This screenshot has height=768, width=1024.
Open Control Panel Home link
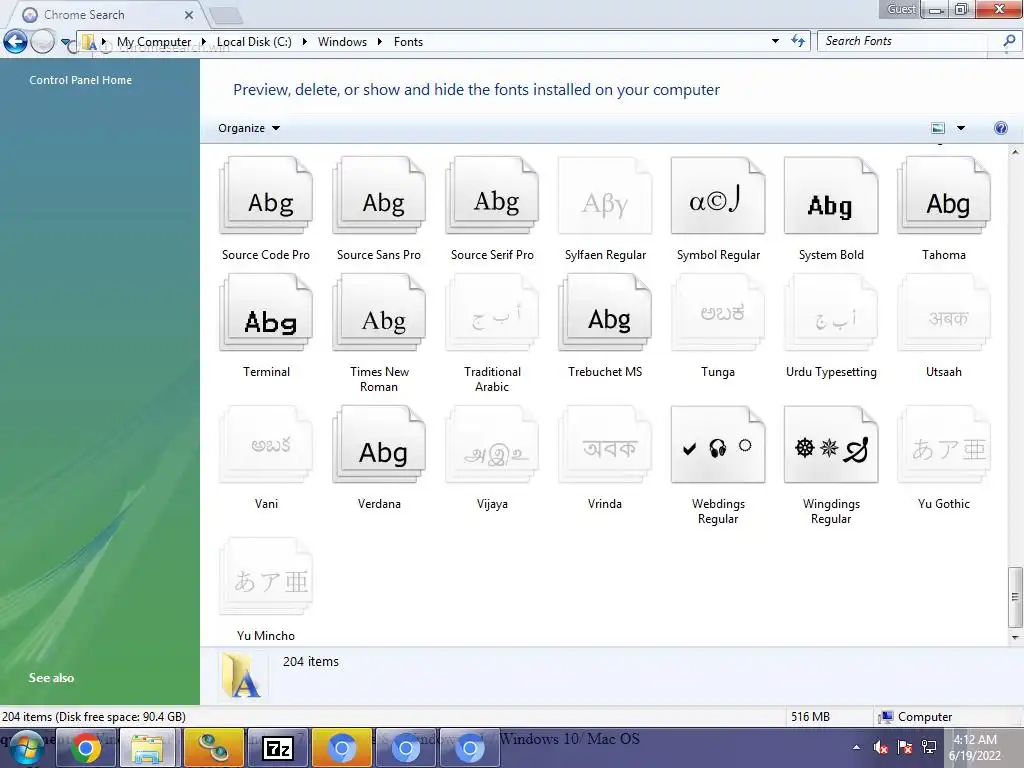tap(80, 80)
